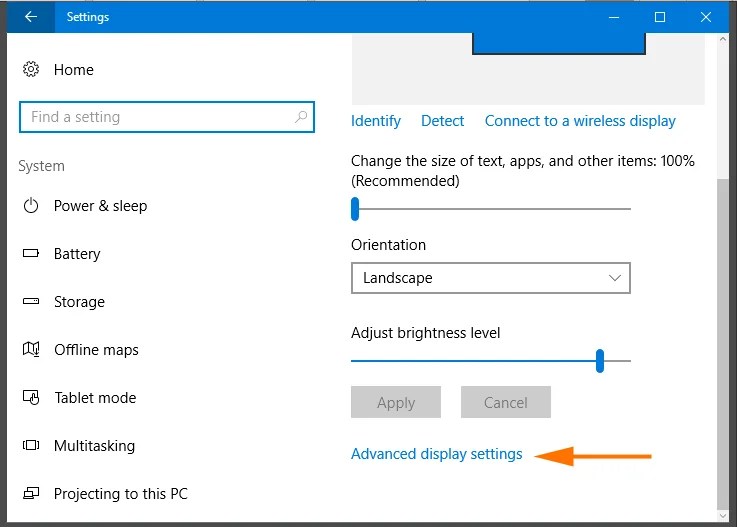Click the Storage drive icon

pyautogui.click(x=31, y=301)
